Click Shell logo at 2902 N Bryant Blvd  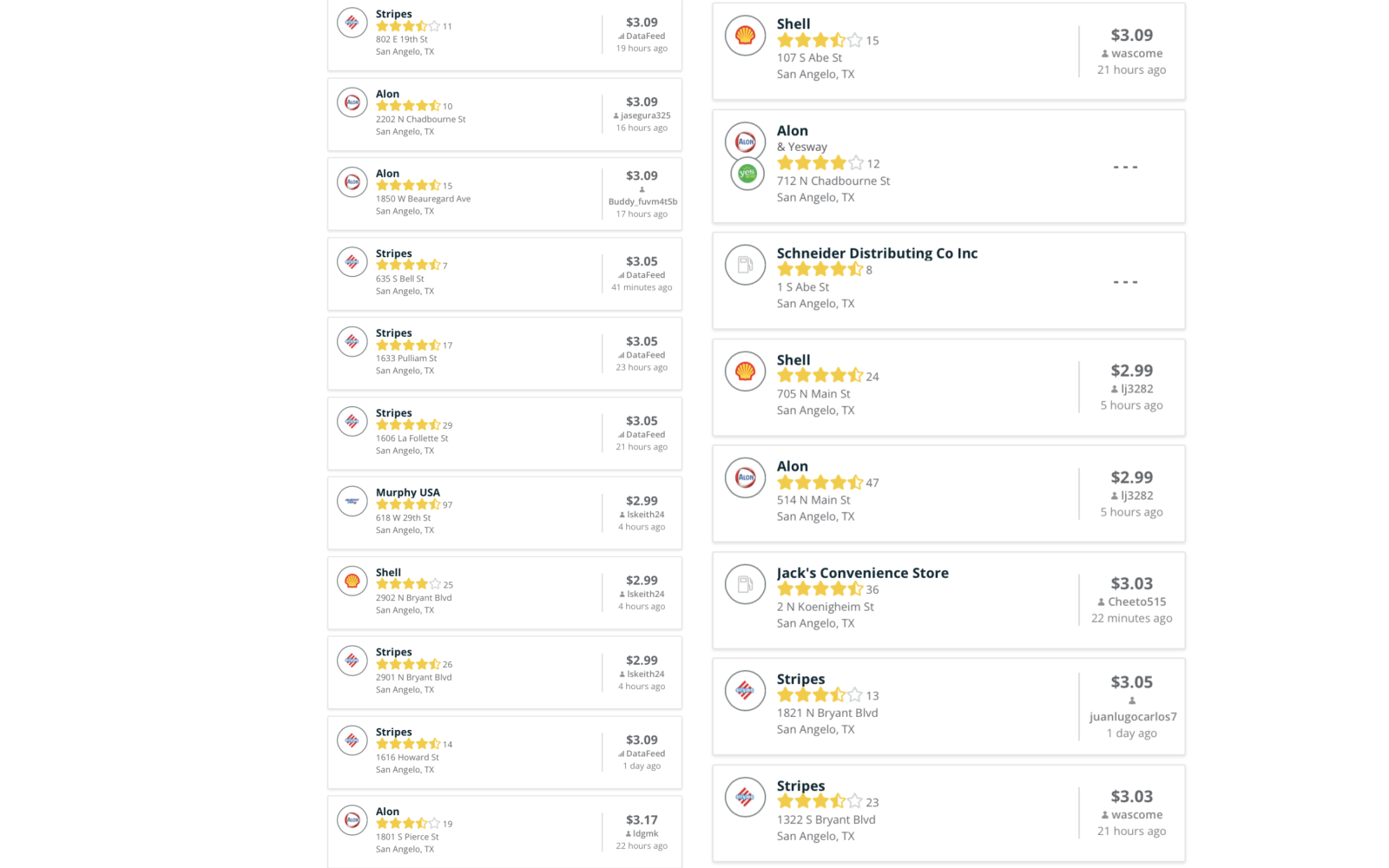coord(352,581)
